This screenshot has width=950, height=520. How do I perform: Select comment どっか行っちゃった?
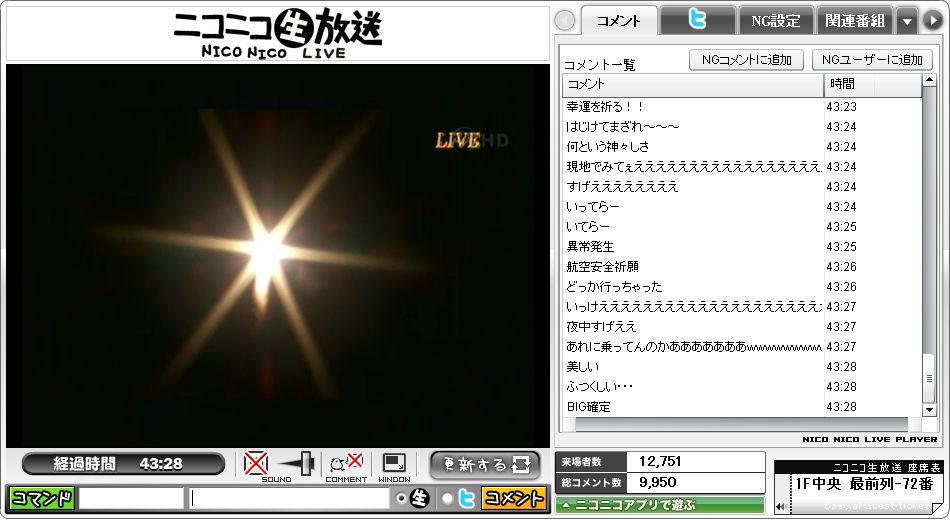[x=614, y=287]
